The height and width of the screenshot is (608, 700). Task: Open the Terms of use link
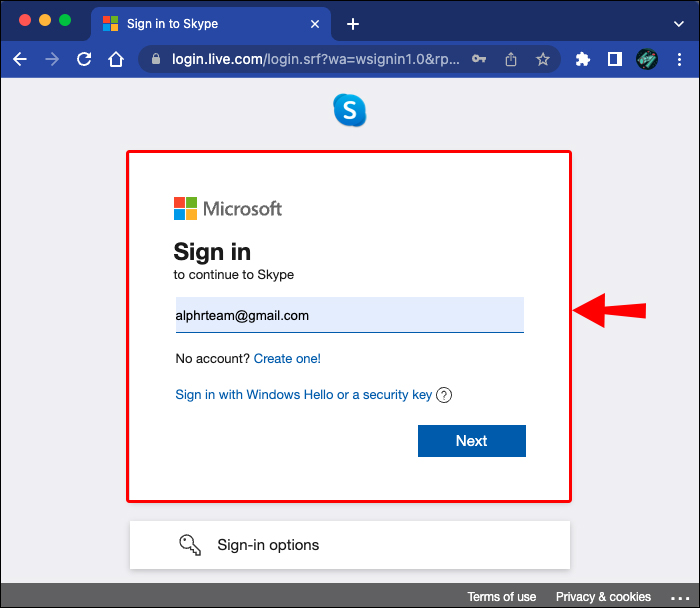pyautogui.click(x=502, y=597)
